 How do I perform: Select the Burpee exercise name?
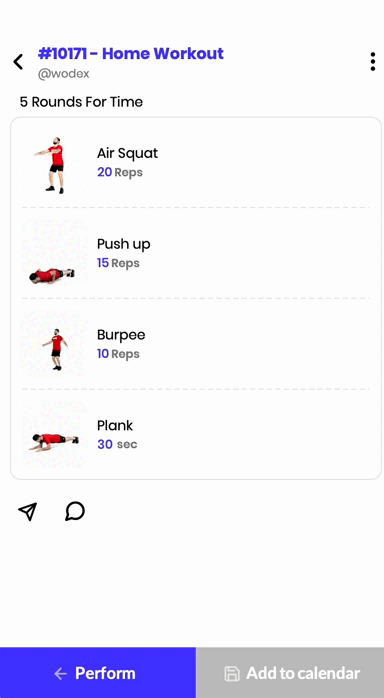point(121,335)
